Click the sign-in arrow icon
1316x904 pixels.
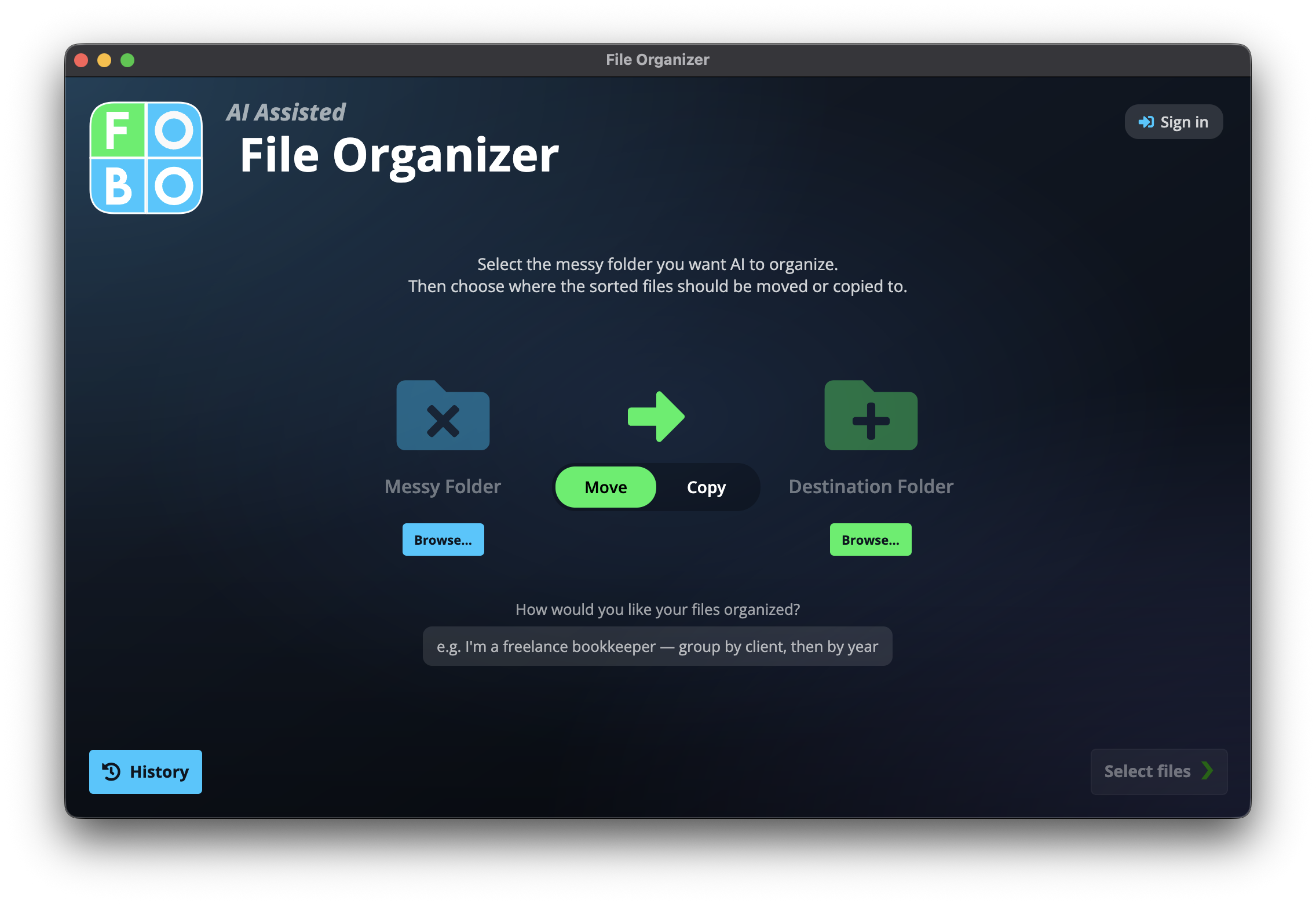click(x=1145, y=121)
